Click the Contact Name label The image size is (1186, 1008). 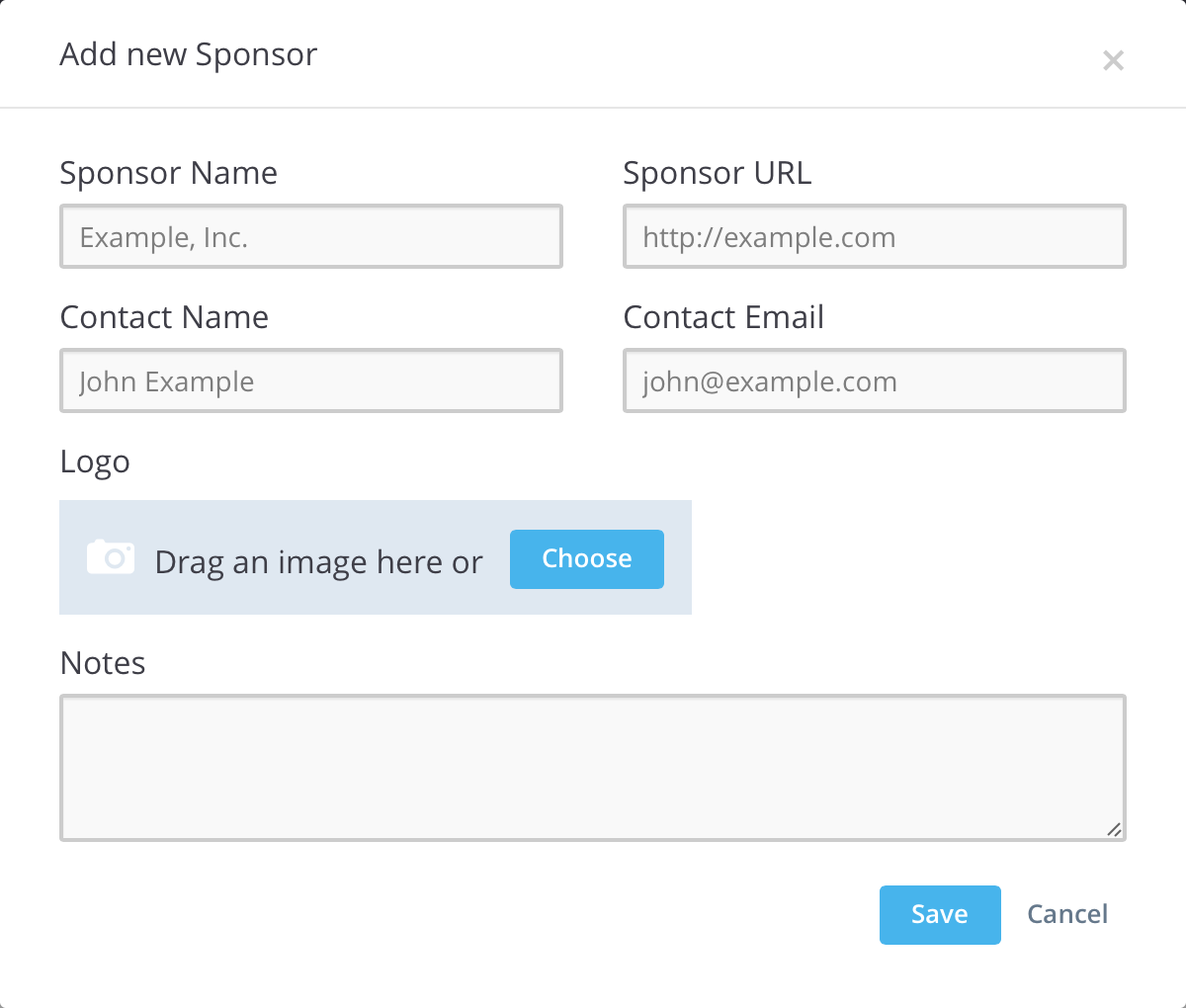tap(164, 317)
